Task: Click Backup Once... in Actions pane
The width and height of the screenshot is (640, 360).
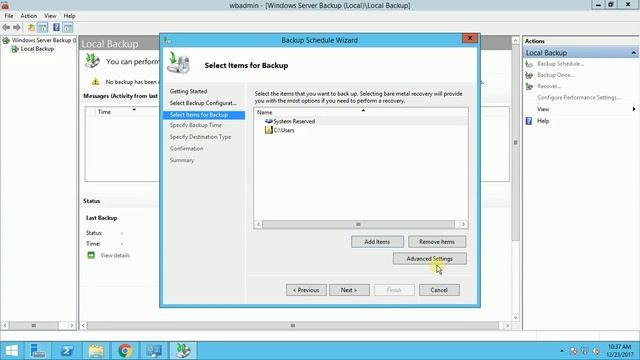Action: (556, 75)
